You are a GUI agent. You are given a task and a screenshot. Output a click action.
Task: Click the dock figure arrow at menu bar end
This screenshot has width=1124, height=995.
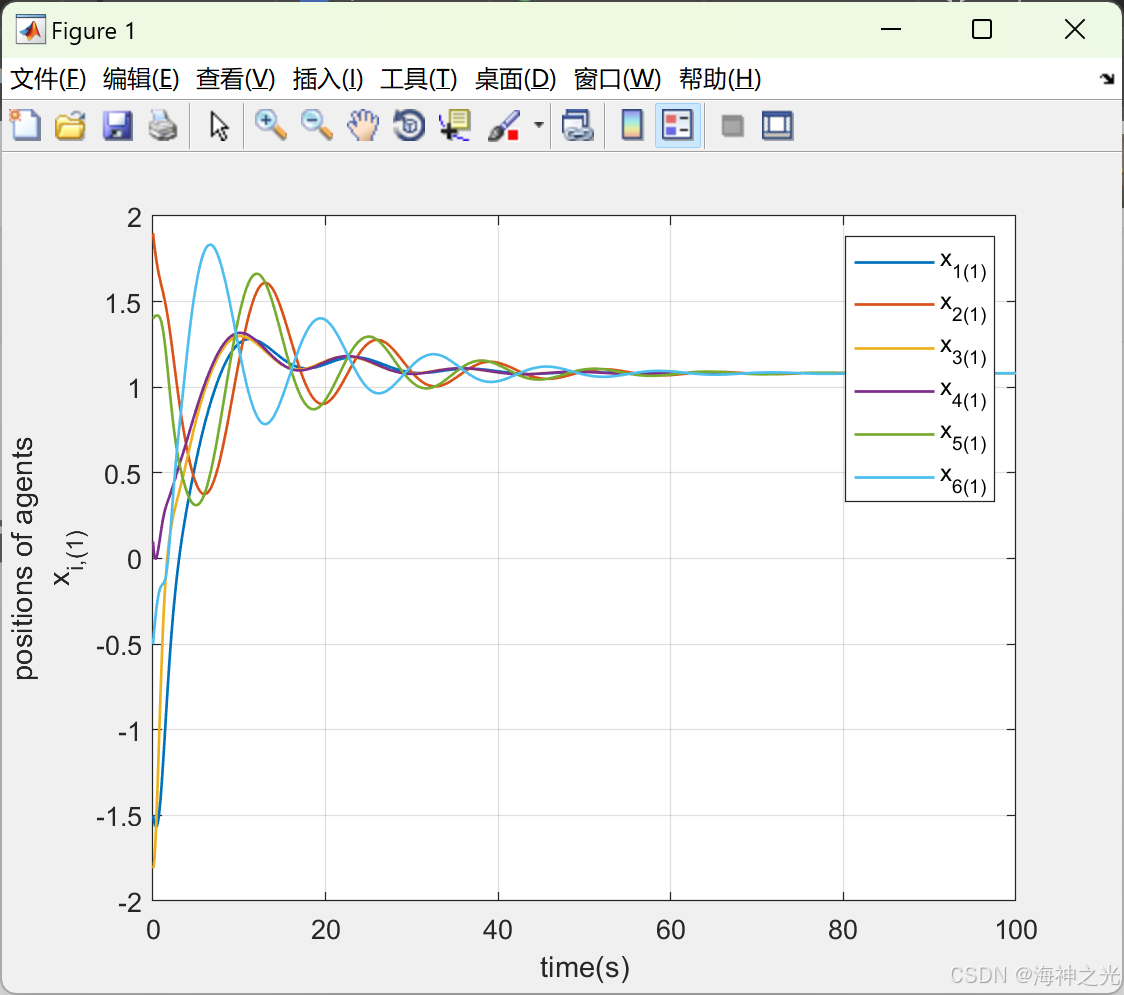[1107, 79]
